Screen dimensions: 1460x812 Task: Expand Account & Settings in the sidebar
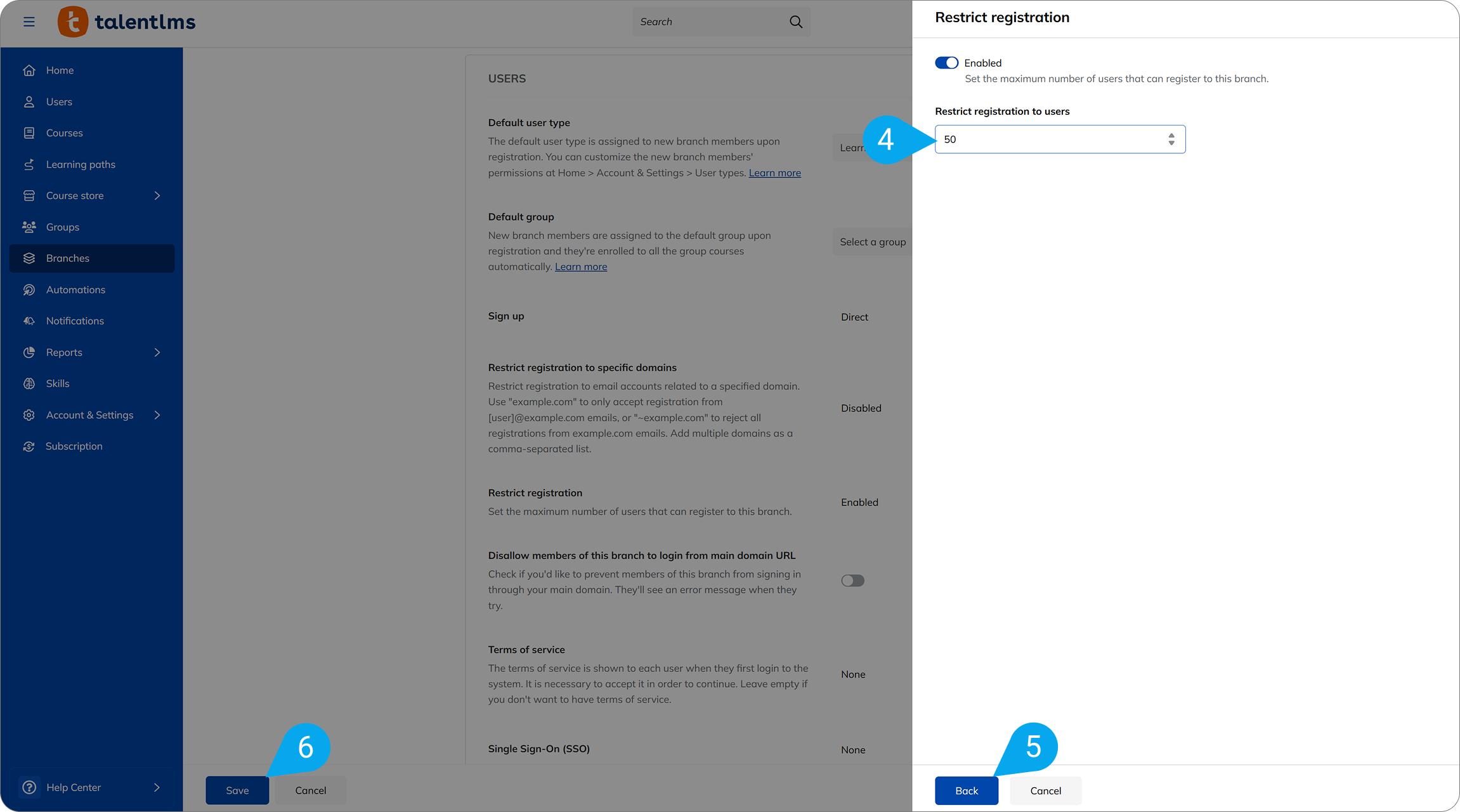157,415
